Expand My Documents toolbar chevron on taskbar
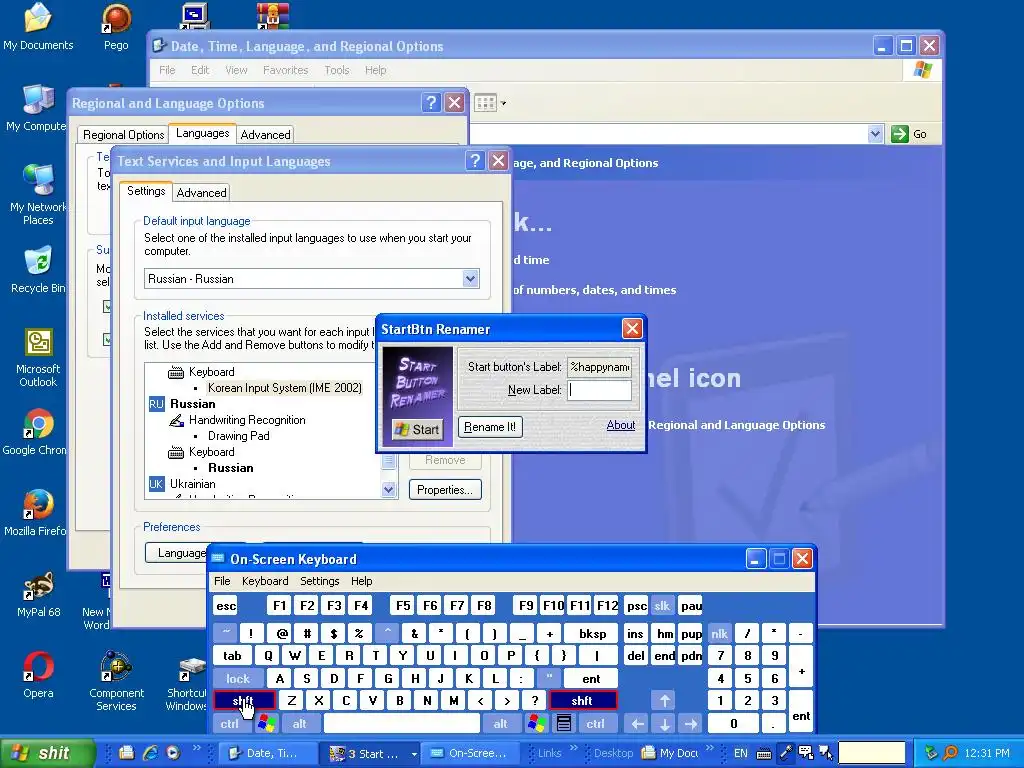Screen dimensions: 1024x768 pyautogui.click(x=711, y=748)
